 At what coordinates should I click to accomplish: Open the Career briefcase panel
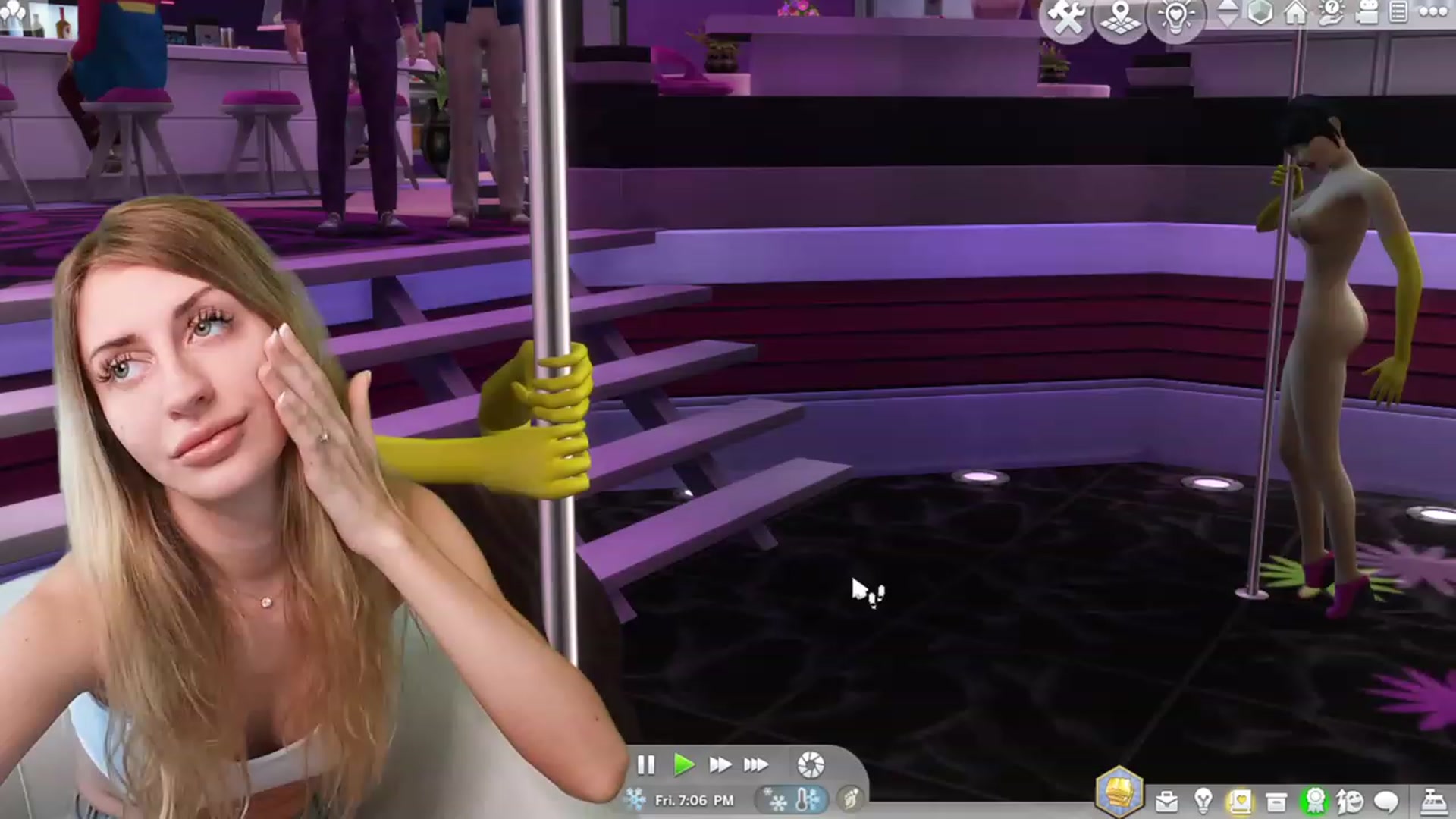coord(1166,801)
